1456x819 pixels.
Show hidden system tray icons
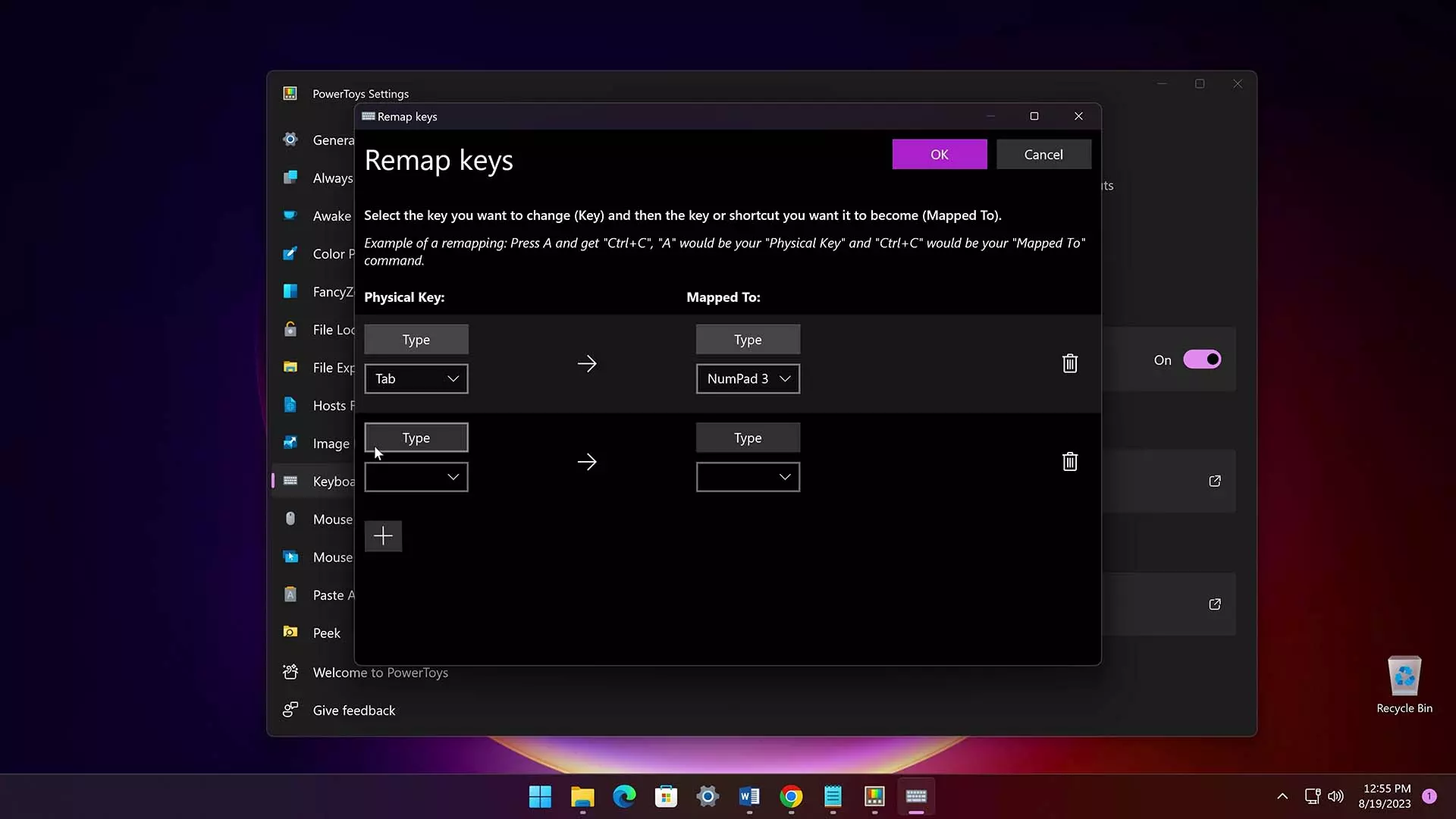1282,796
